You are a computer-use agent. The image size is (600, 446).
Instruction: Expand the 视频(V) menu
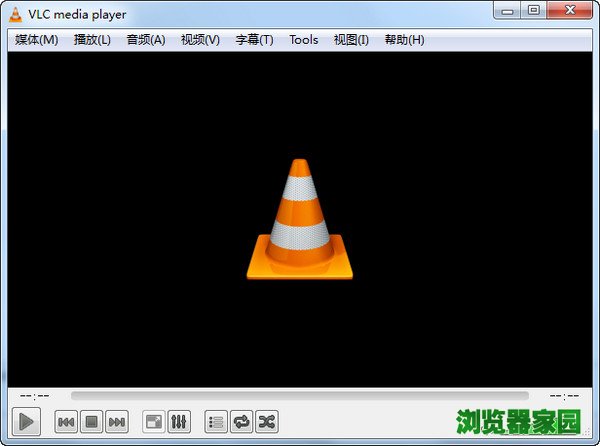click(200, 40)
